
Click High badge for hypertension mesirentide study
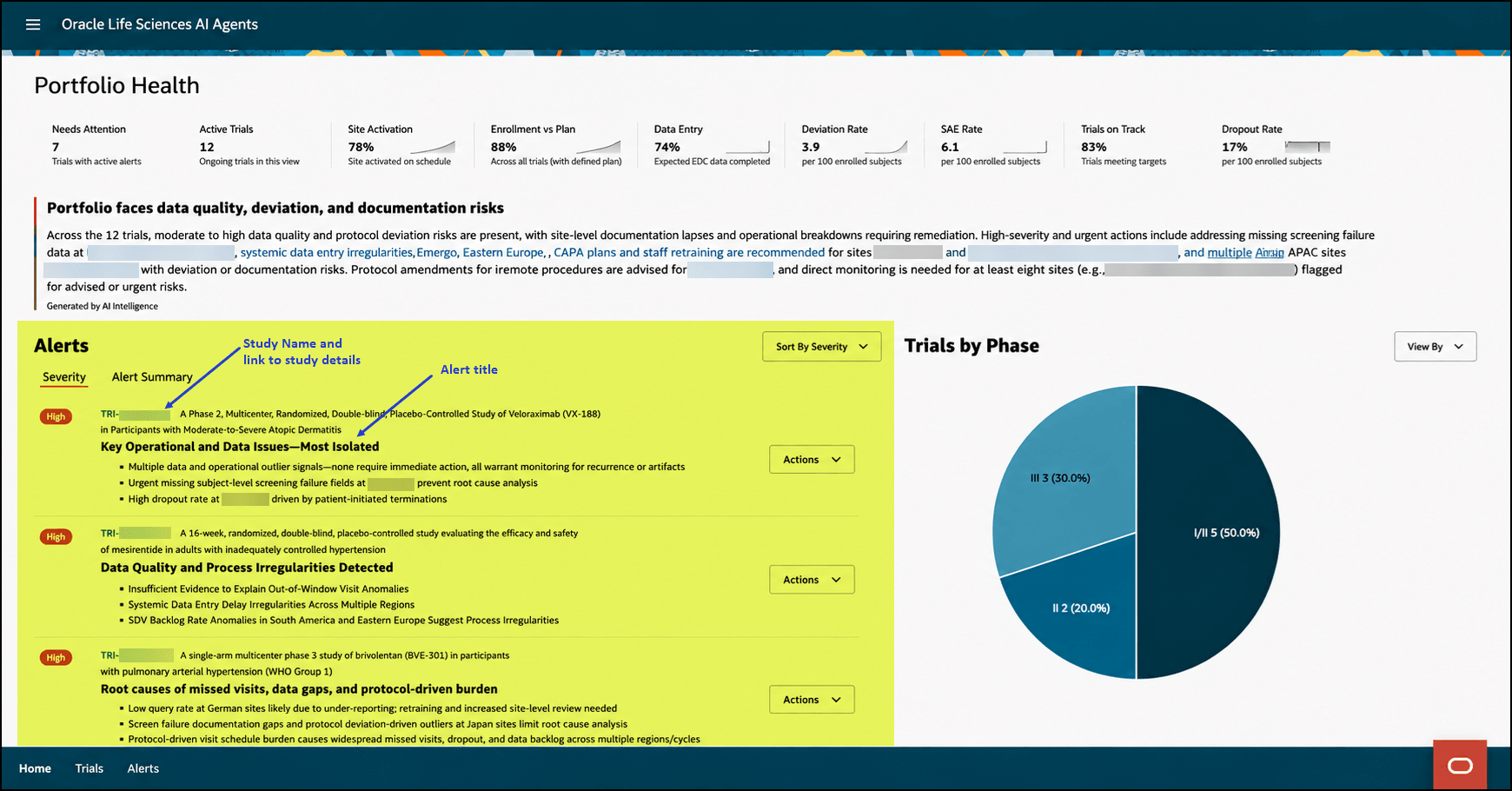tap(56, 536)
